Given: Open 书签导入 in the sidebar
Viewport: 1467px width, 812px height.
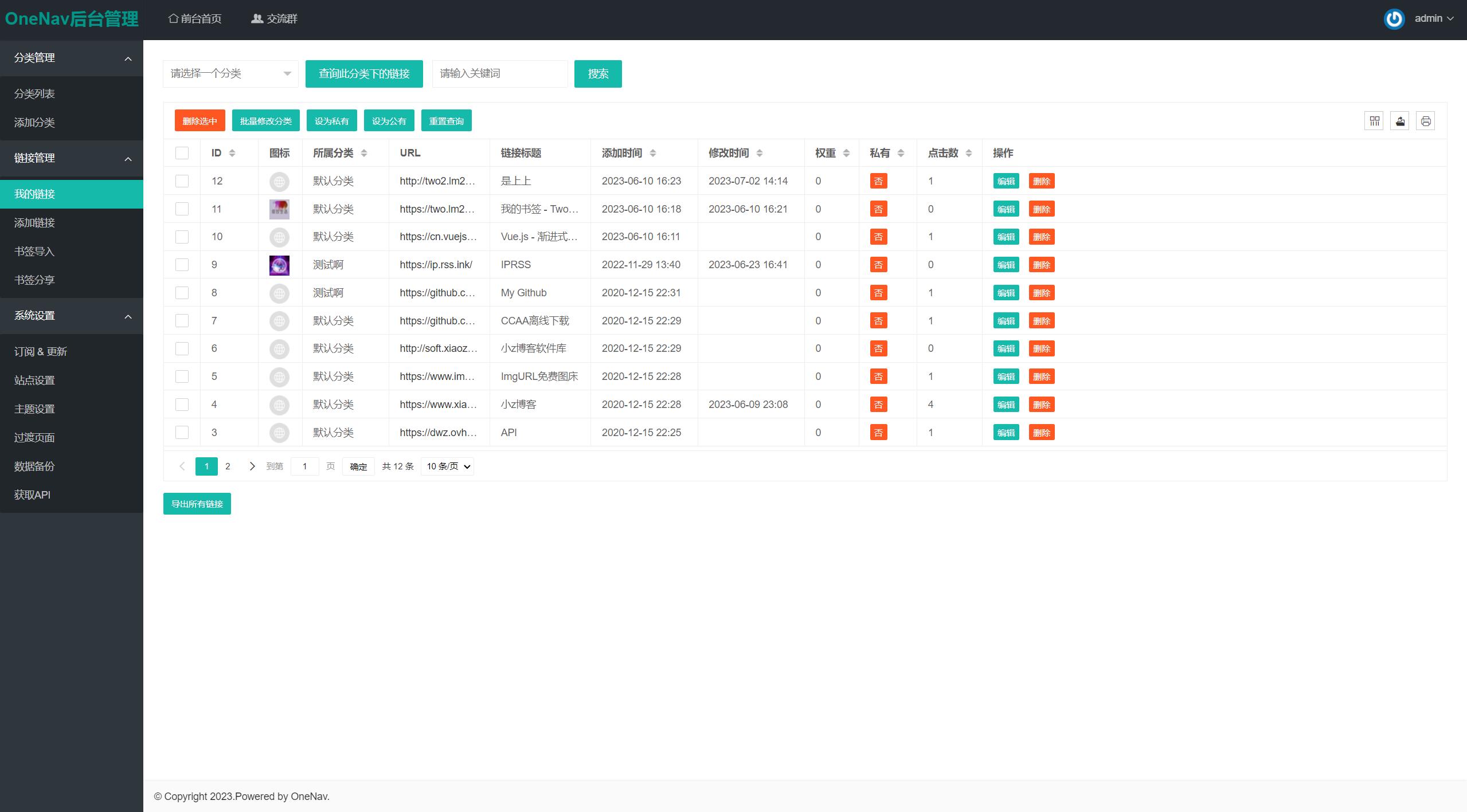Looking at the screenshot, I should point(34,252).
